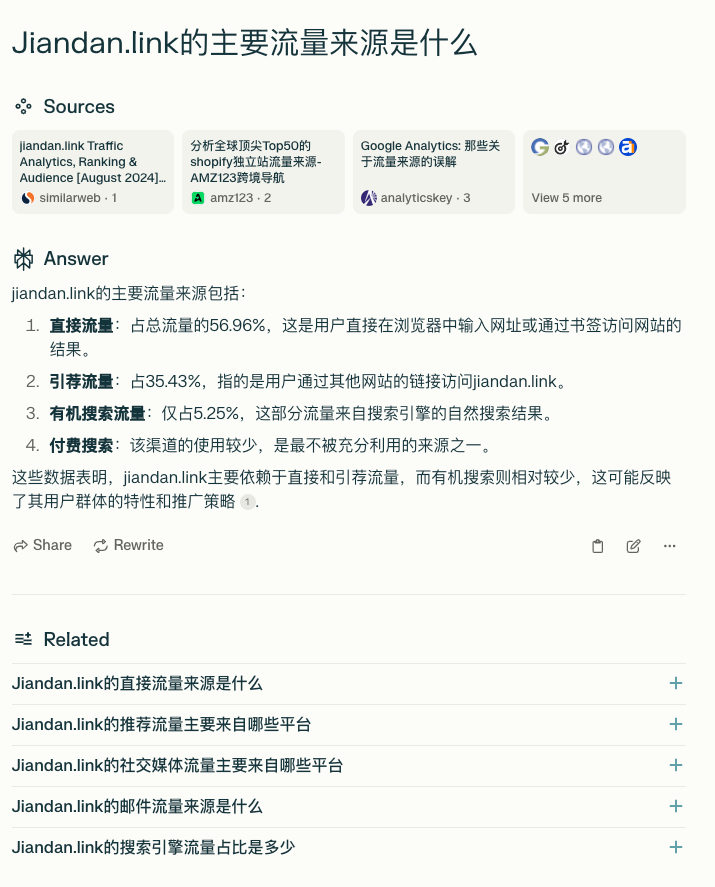Click bold text '有机搜索流量'
The height and width of the screenshot is (887, 715).
98,414
